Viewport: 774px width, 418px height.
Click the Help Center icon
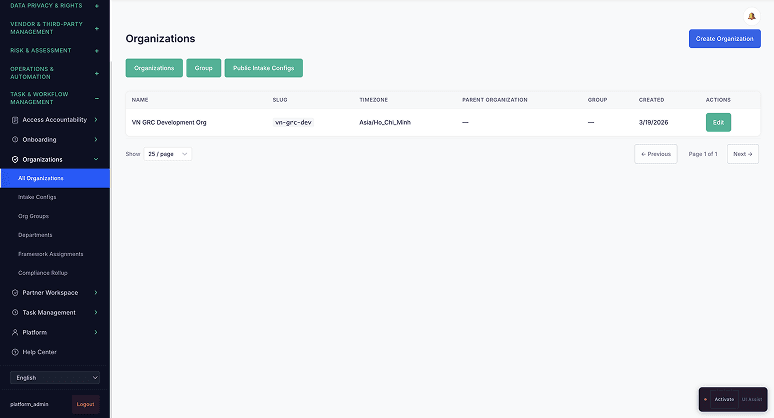15,352
